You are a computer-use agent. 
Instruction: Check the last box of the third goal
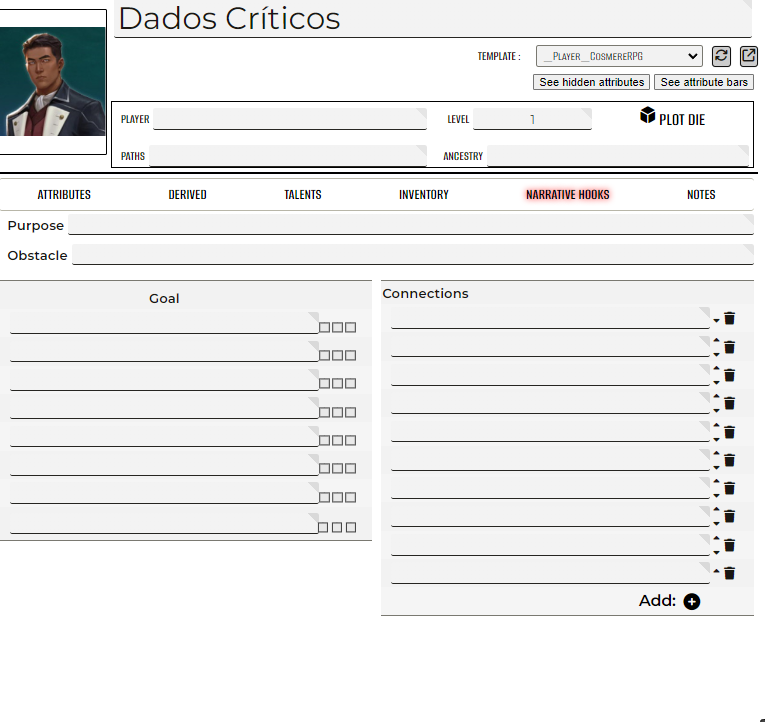[350, 383]
